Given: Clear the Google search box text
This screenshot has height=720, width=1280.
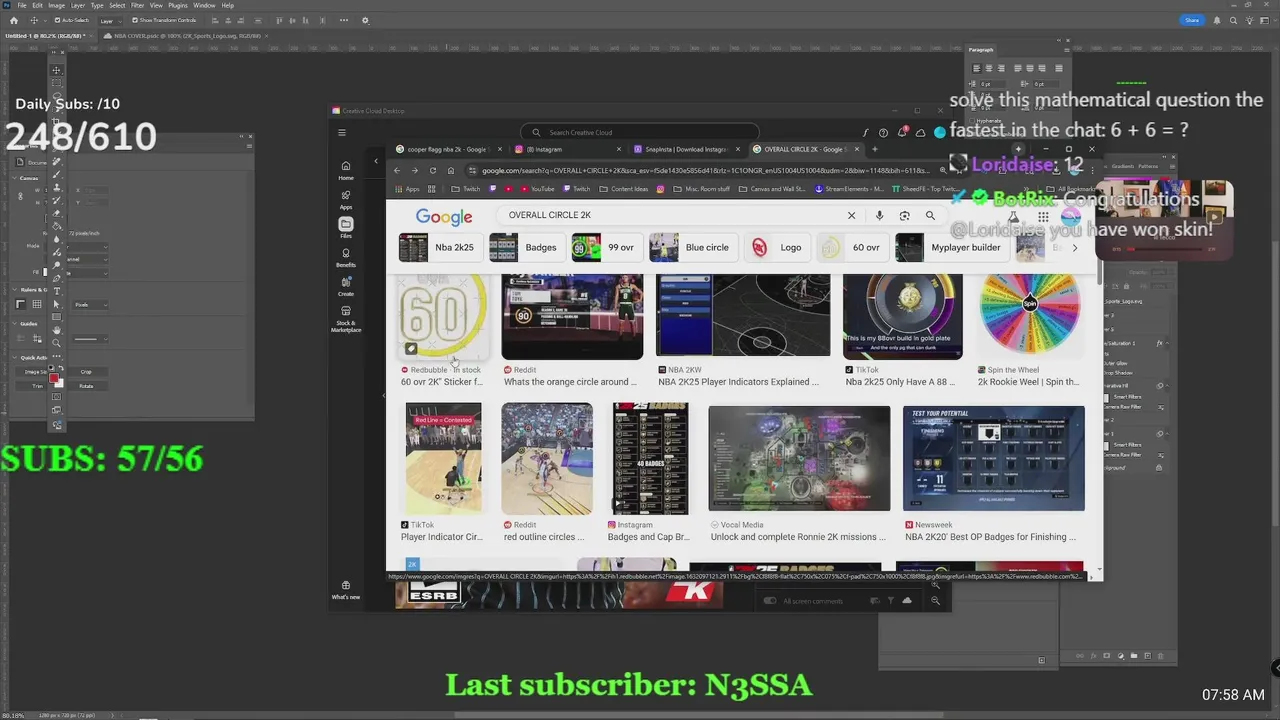Looking at the screenshot, I should [851, 215].
